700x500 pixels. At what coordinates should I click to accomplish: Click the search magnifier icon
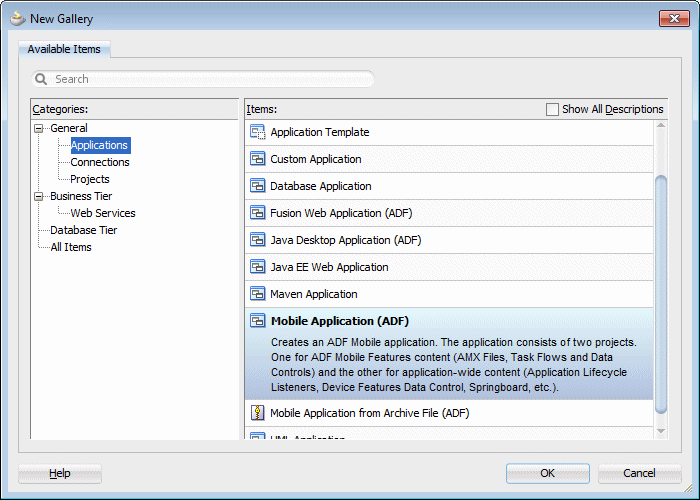tap(42, 79)
